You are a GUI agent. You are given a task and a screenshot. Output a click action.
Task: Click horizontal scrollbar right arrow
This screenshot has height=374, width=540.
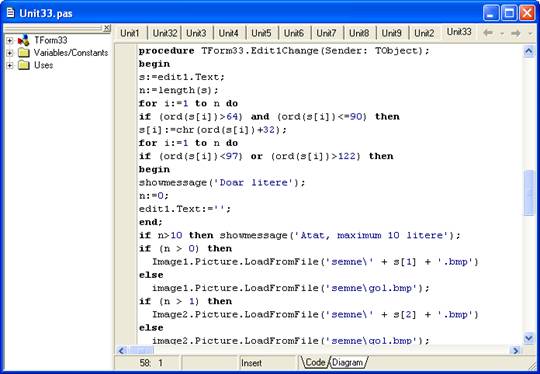[516, 351]
